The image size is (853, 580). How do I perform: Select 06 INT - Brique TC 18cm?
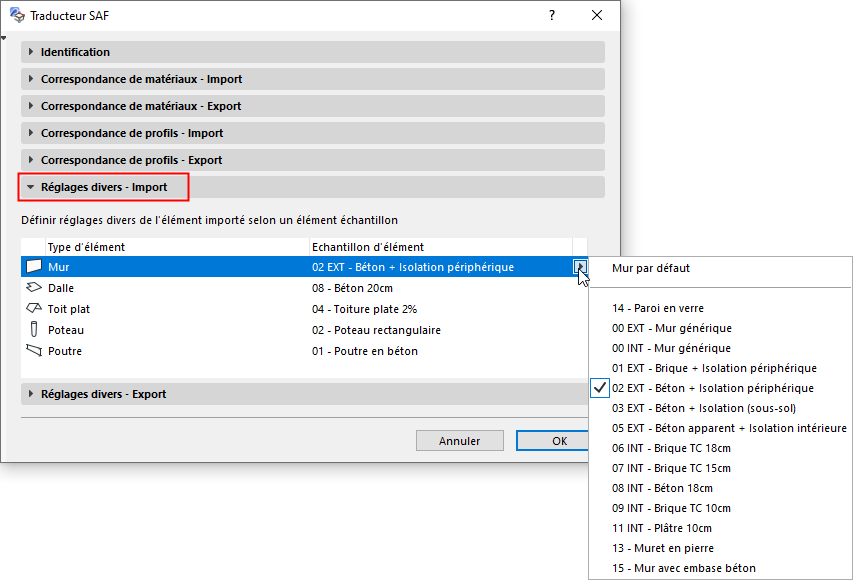(720, 448)
